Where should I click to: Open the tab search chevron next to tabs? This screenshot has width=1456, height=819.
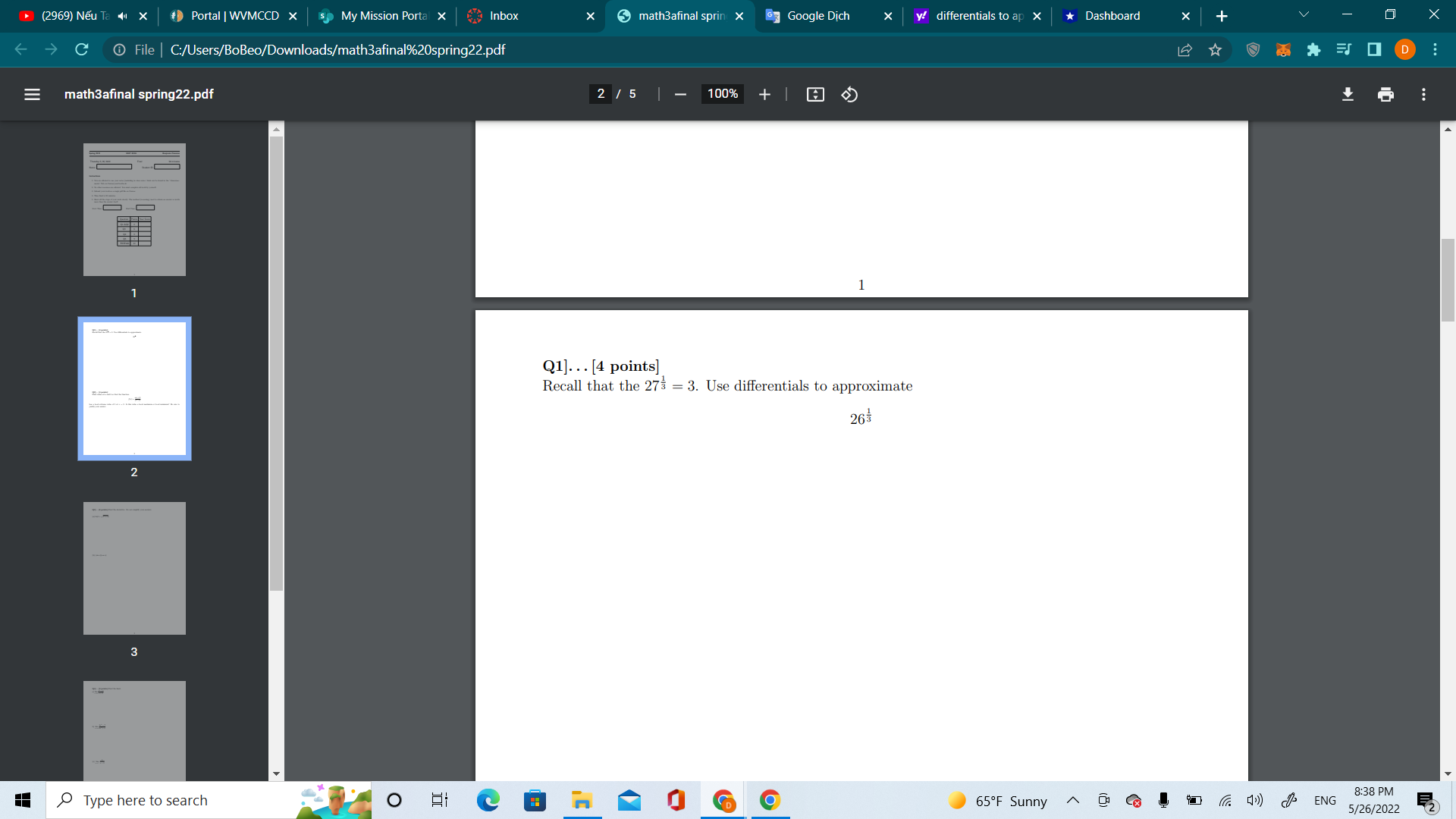(x=1303, y=15)
